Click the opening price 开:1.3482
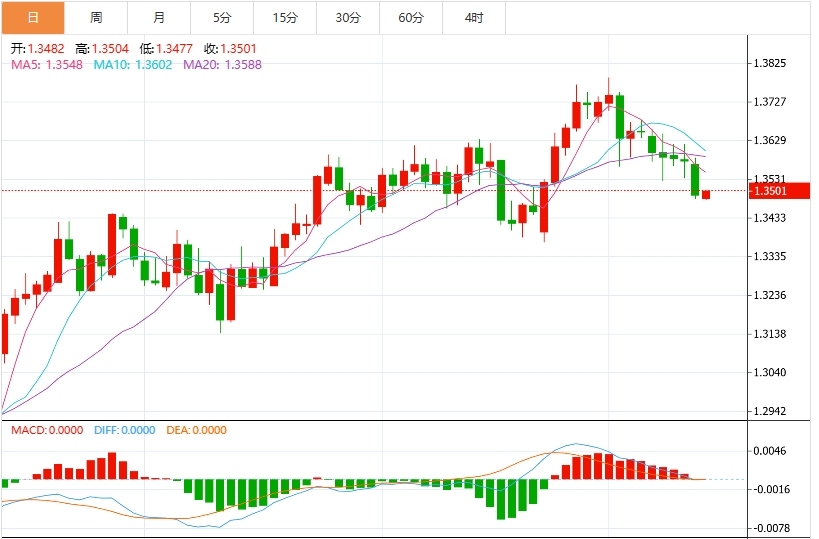The image size is (819, 539). click(38, 49)
